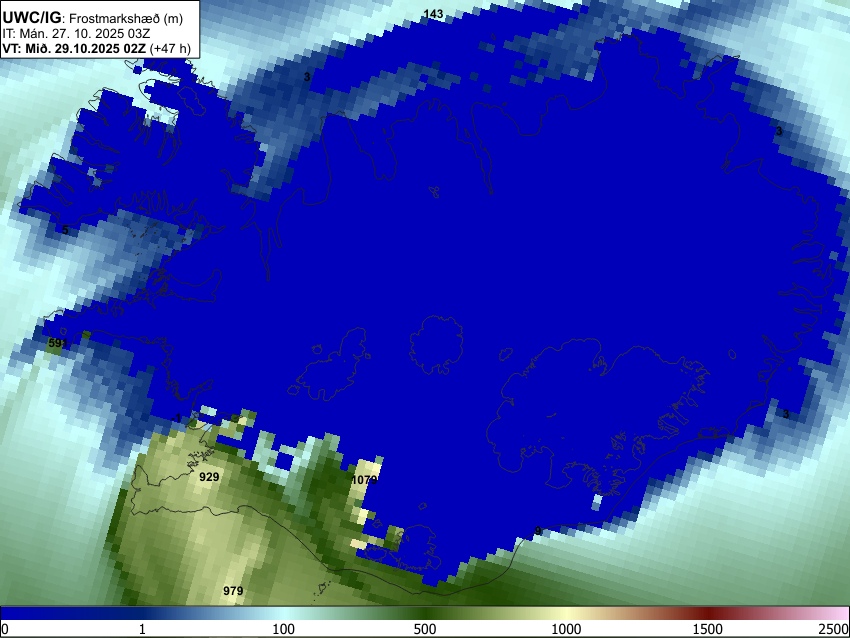This screenshot has height=638, width=850.
Task: Click the valid time "VT: Mið. 29.10.2025 02Z"
Action: [x=74, y=49]
